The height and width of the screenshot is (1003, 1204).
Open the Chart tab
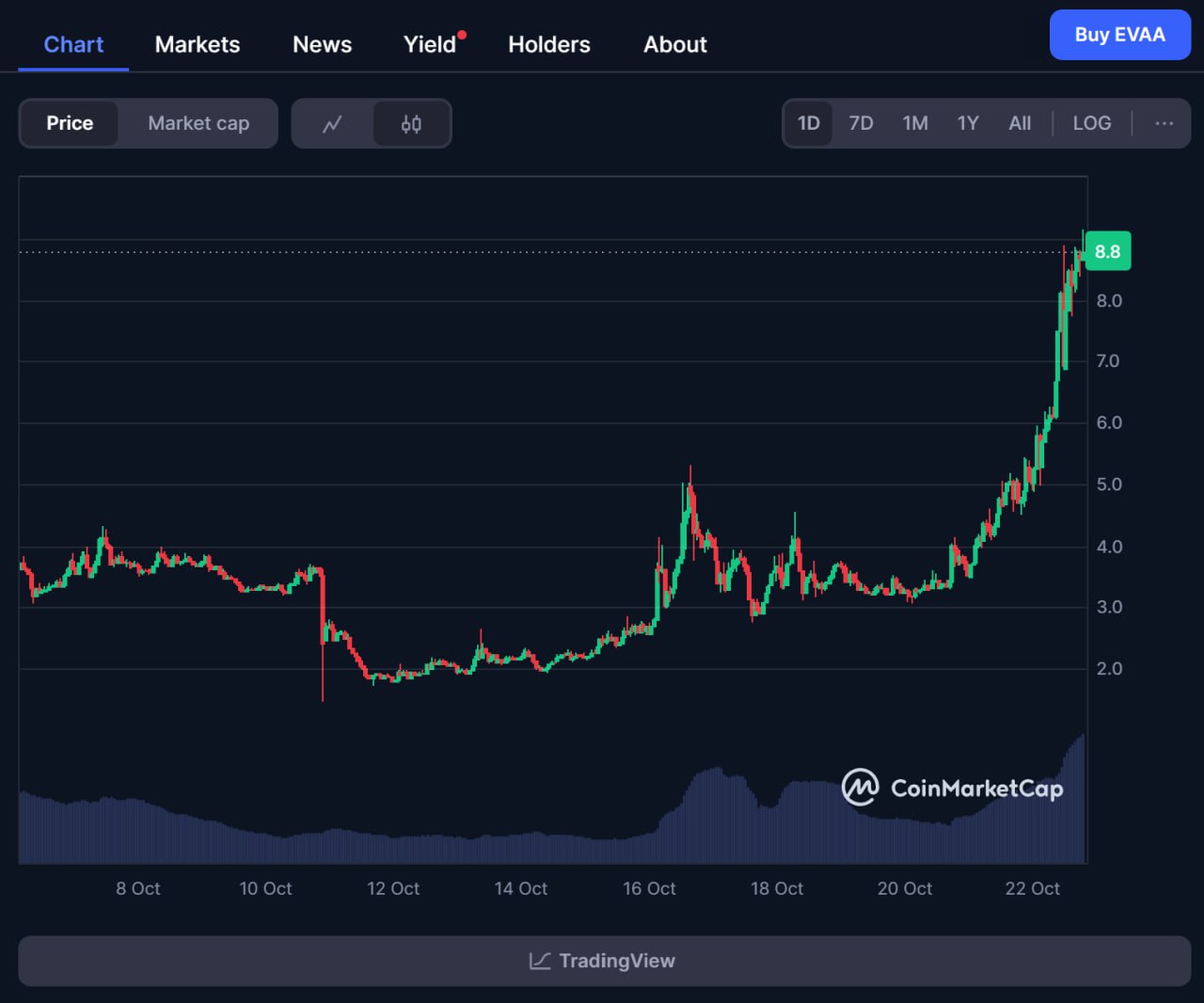tap(73, 44)
